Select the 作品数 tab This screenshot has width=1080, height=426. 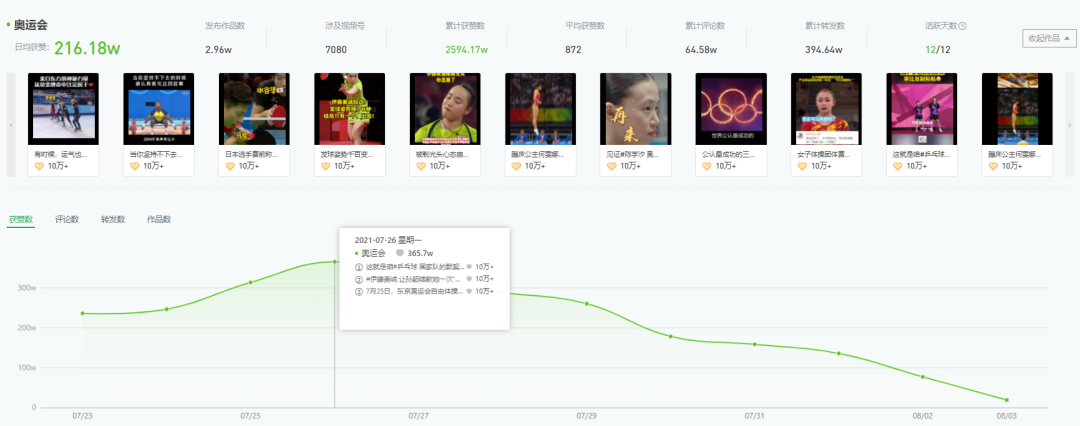click(x=158, y=220)
